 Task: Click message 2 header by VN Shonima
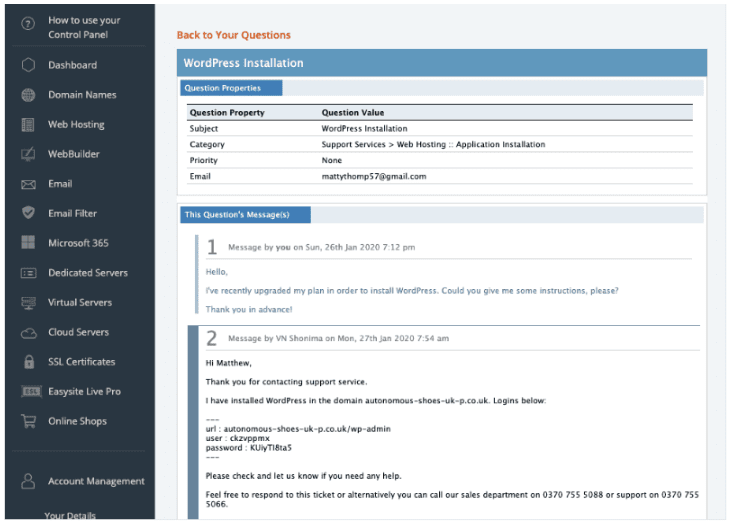(338, 339)
